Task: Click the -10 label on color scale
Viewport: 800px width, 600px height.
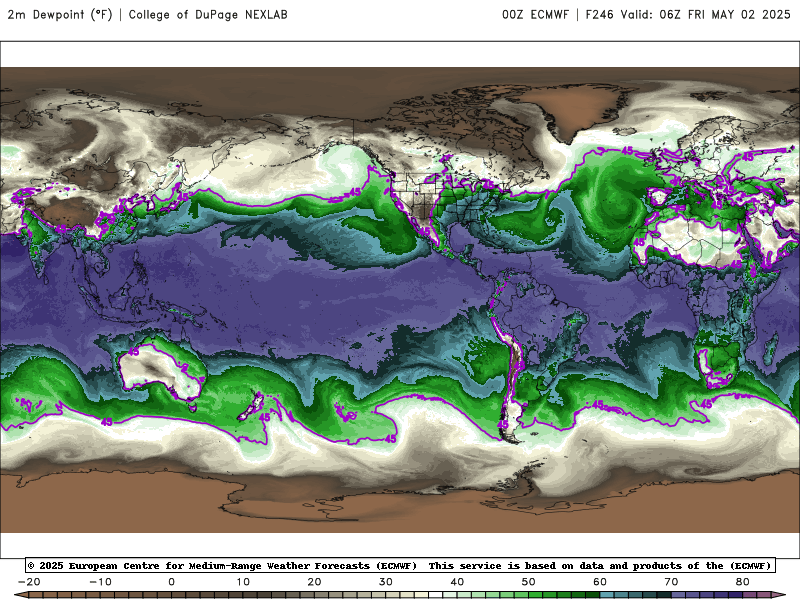Action: [100, 582]
